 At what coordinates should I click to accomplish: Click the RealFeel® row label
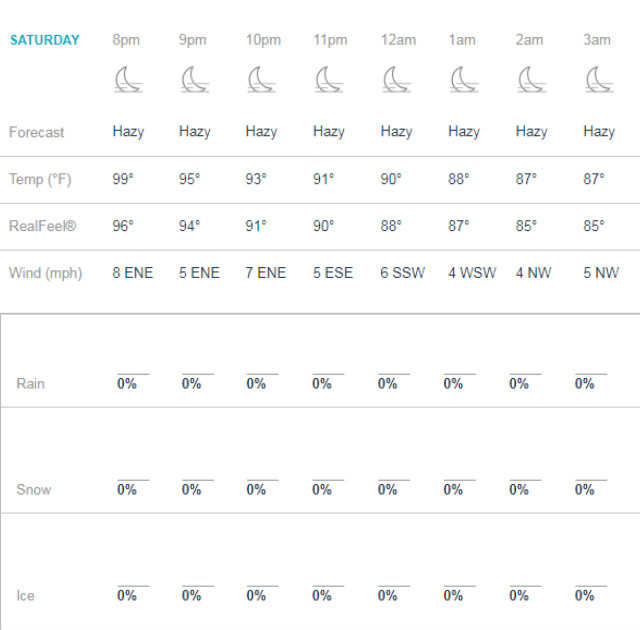click(x=42, y=226)
